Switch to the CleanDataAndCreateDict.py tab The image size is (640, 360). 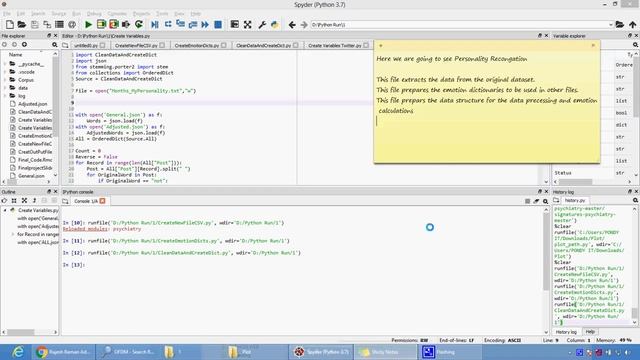[263, 45]
